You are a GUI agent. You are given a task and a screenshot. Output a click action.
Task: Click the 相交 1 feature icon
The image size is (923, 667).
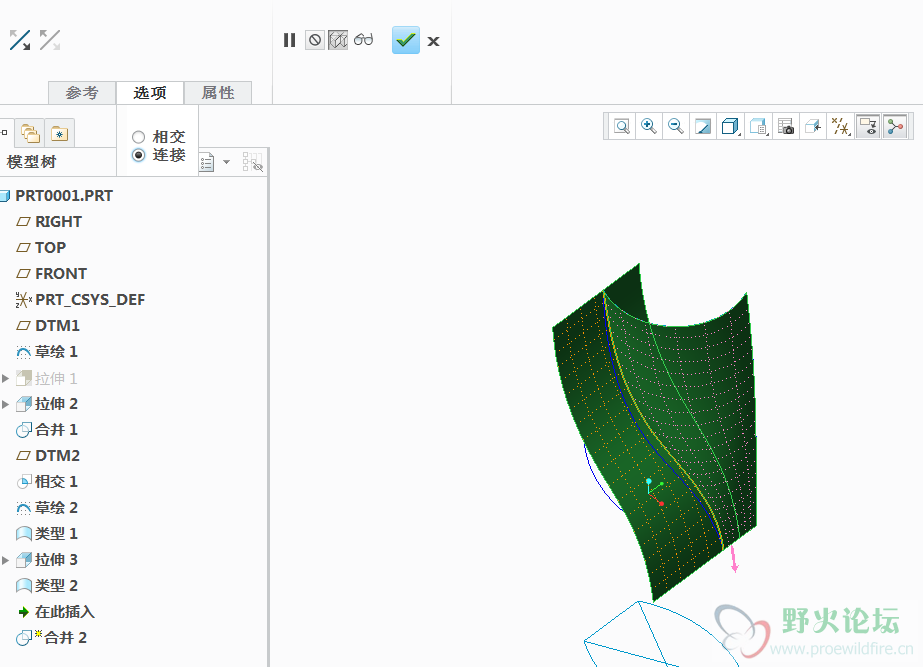(24, 482)
